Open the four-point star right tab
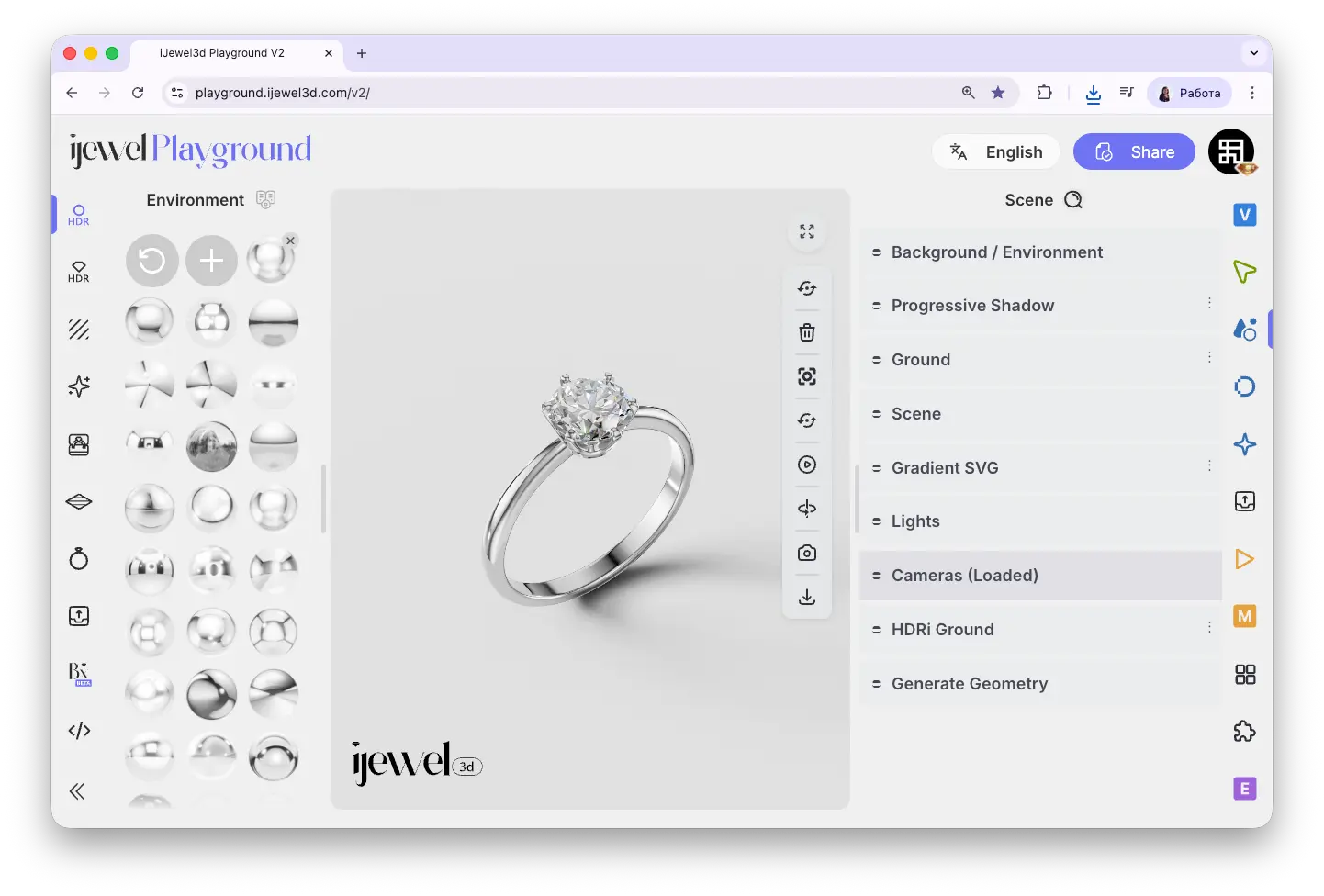The height and width of the screenshot is (896, 1324). [1245, 444]
